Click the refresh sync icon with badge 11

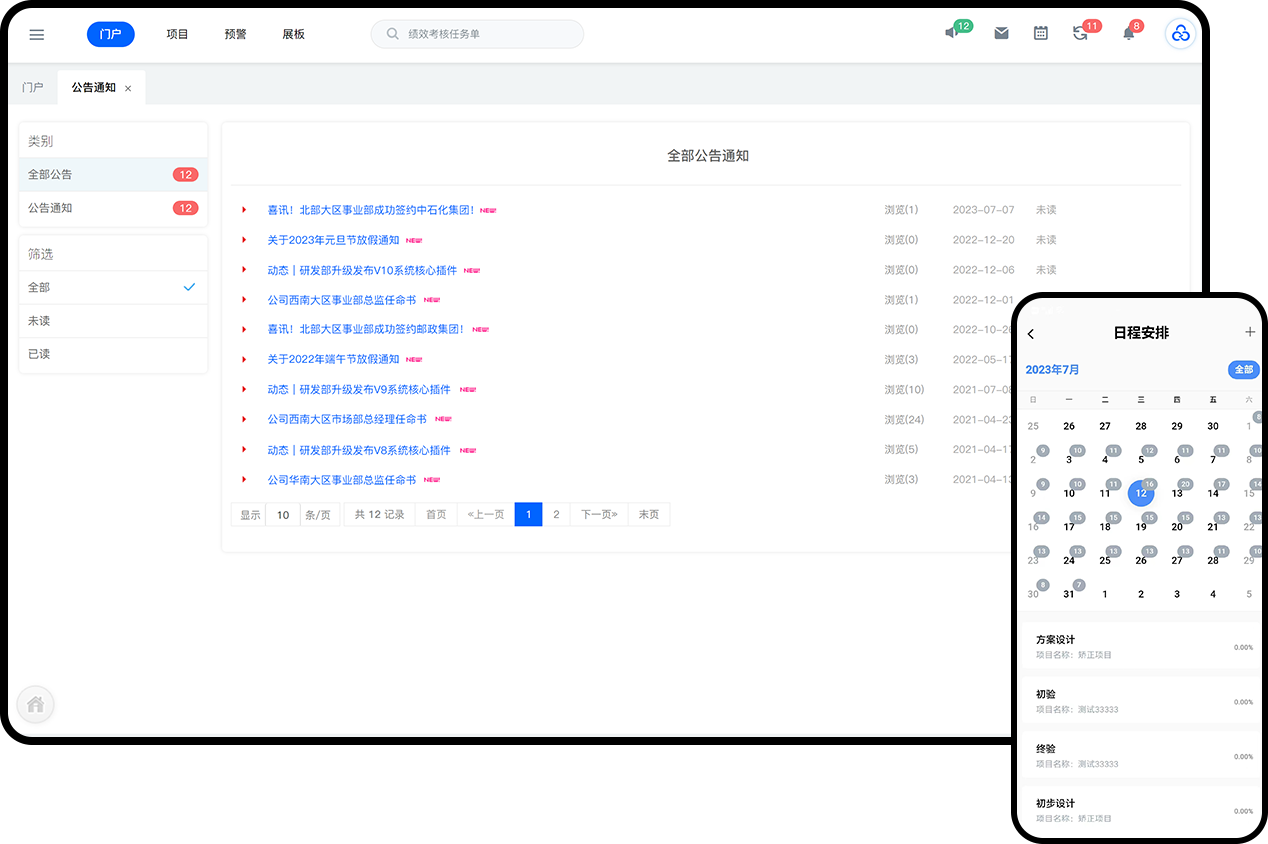point(1080,33)
